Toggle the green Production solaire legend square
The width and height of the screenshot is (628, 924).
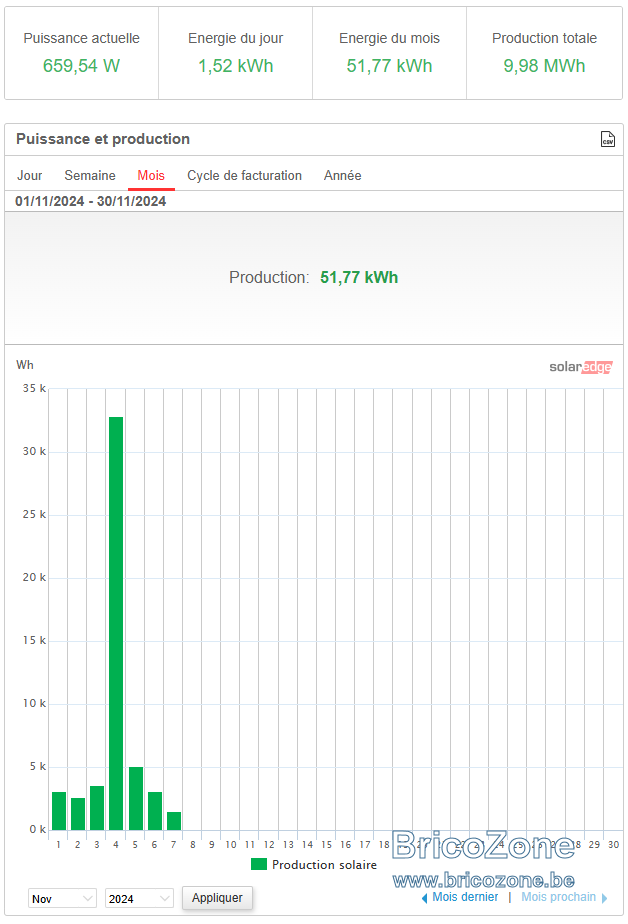click(x=259, y=864)
